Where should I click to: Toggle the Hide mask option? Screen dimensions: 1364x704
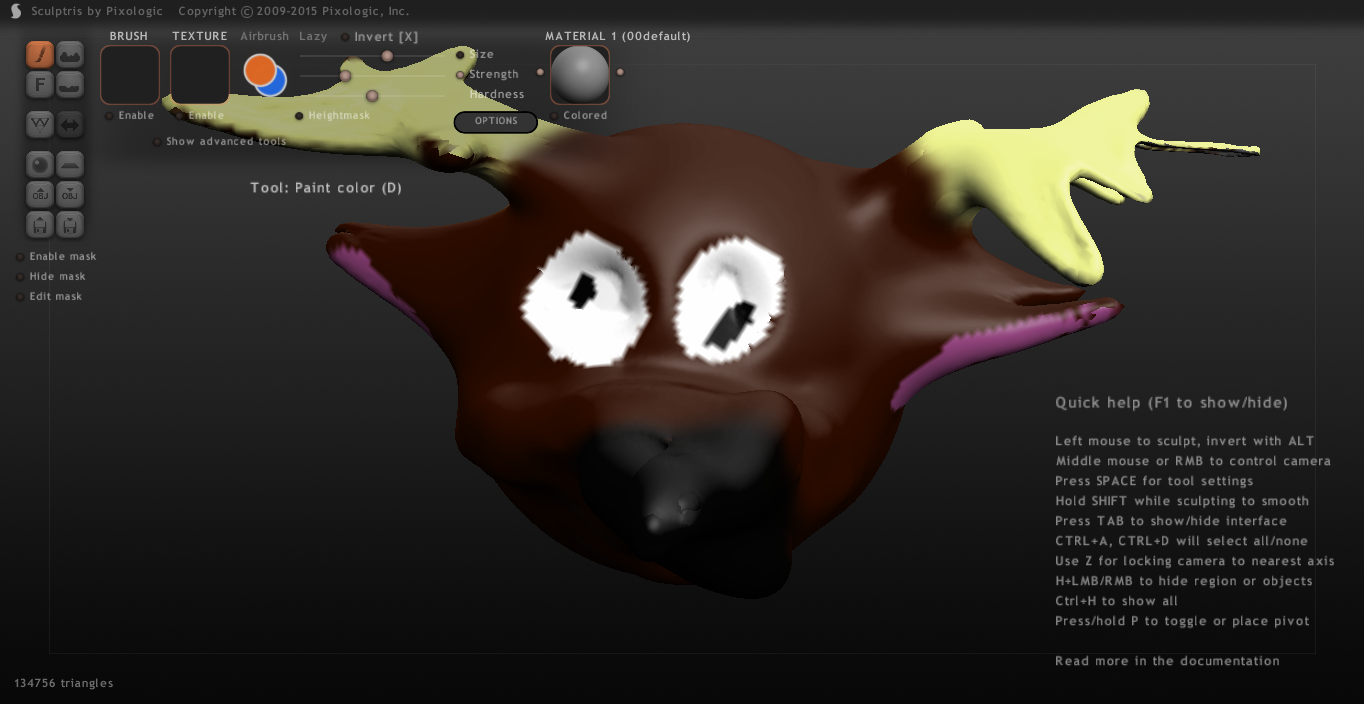click(x=21, y=277)
